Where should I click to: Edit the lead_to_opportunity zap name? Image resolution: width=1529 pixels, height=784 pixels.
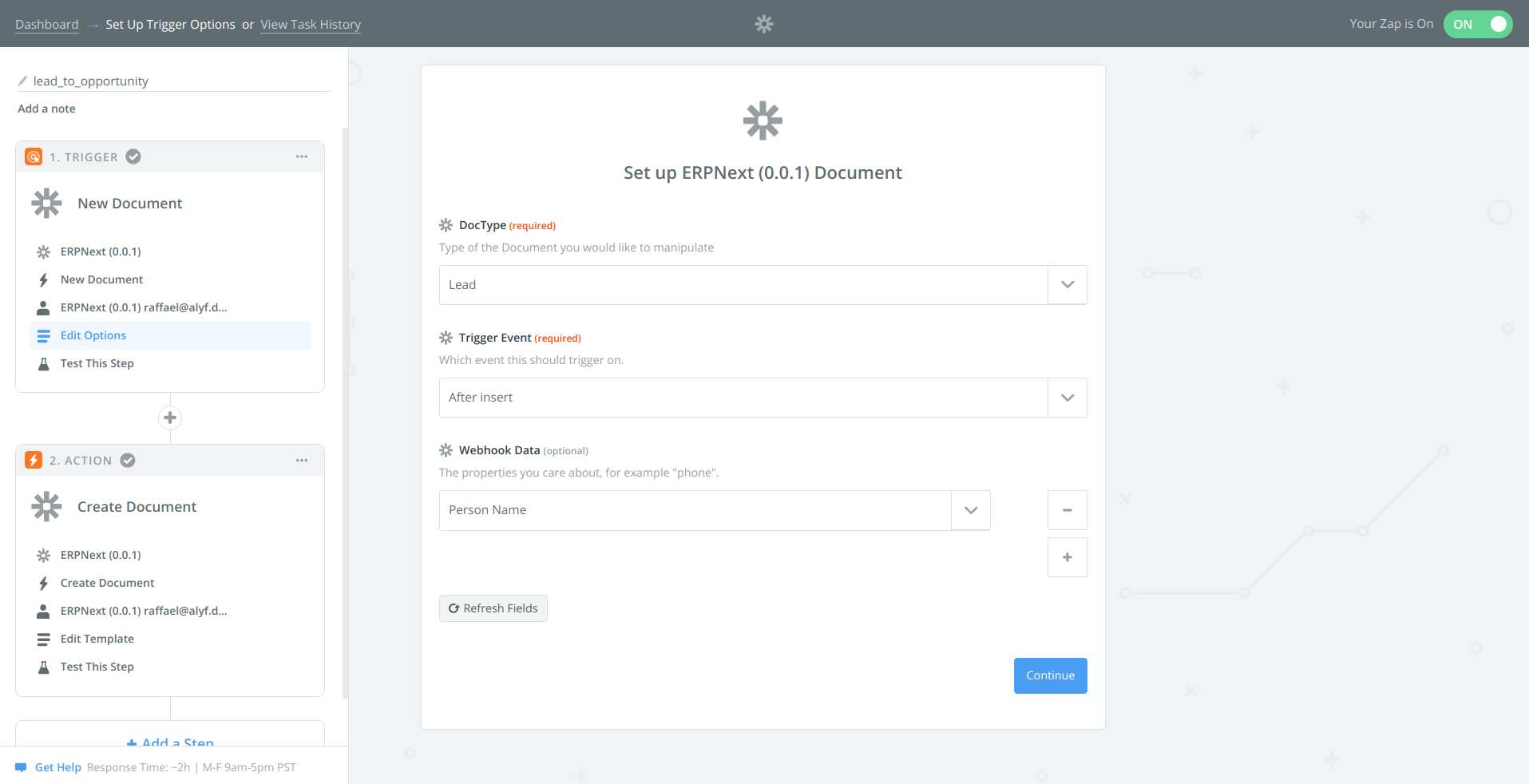click(90, 81)
